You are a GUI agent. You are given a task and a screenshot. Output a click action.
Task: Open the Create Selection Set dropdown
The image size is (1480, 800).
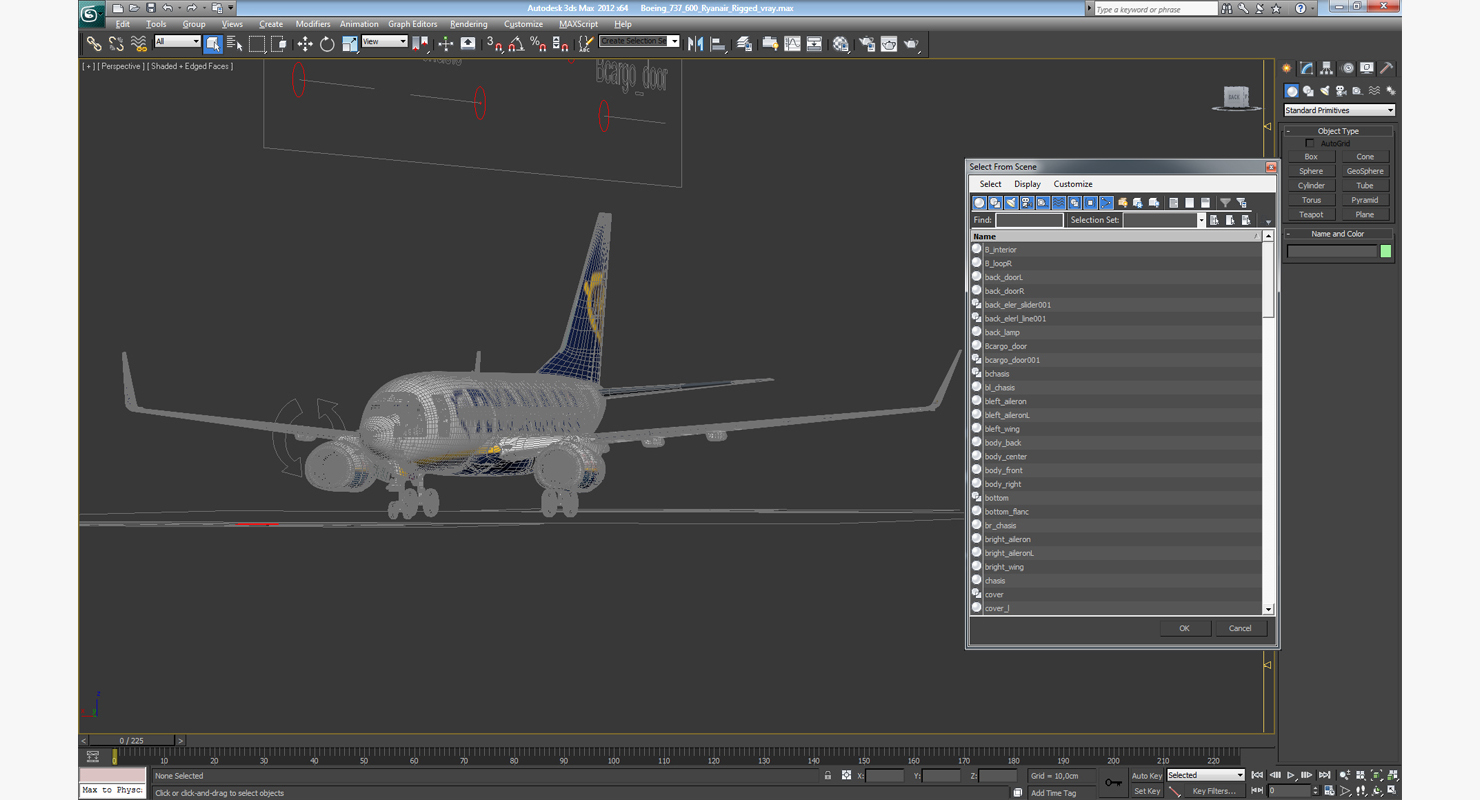(639, 41)
